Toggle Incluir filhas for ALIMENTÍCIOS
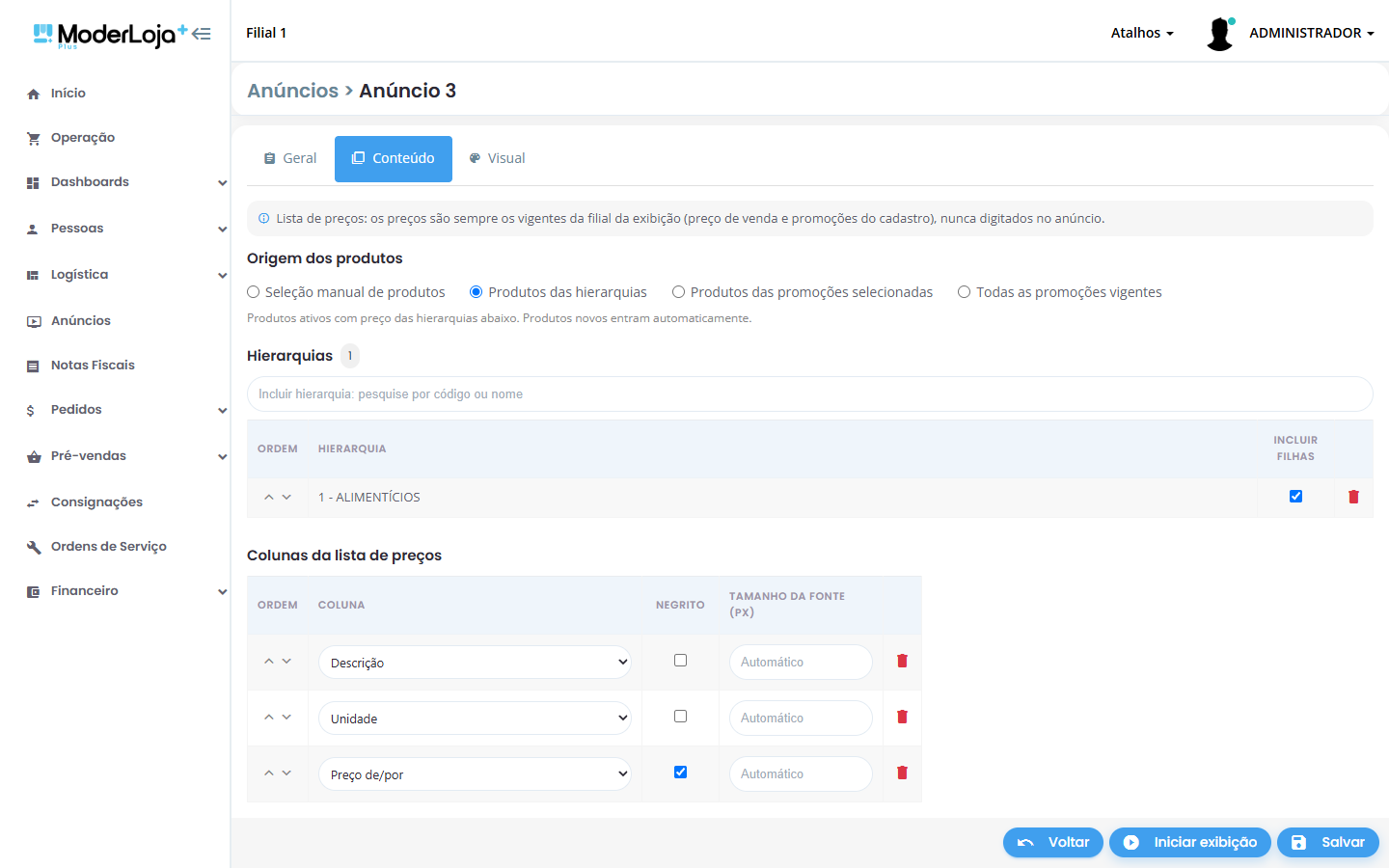The width and height of the screenshot is (1389, 868). pos(1295,496)
